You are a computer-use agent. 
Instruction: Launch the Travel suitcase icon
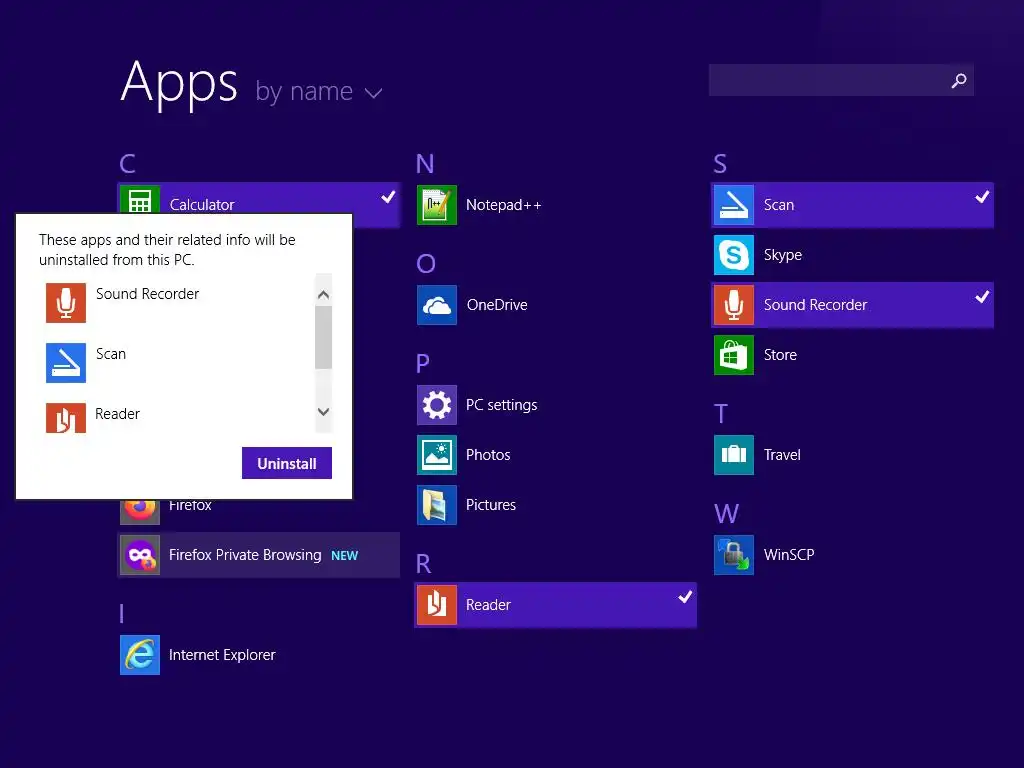[734, 455]
